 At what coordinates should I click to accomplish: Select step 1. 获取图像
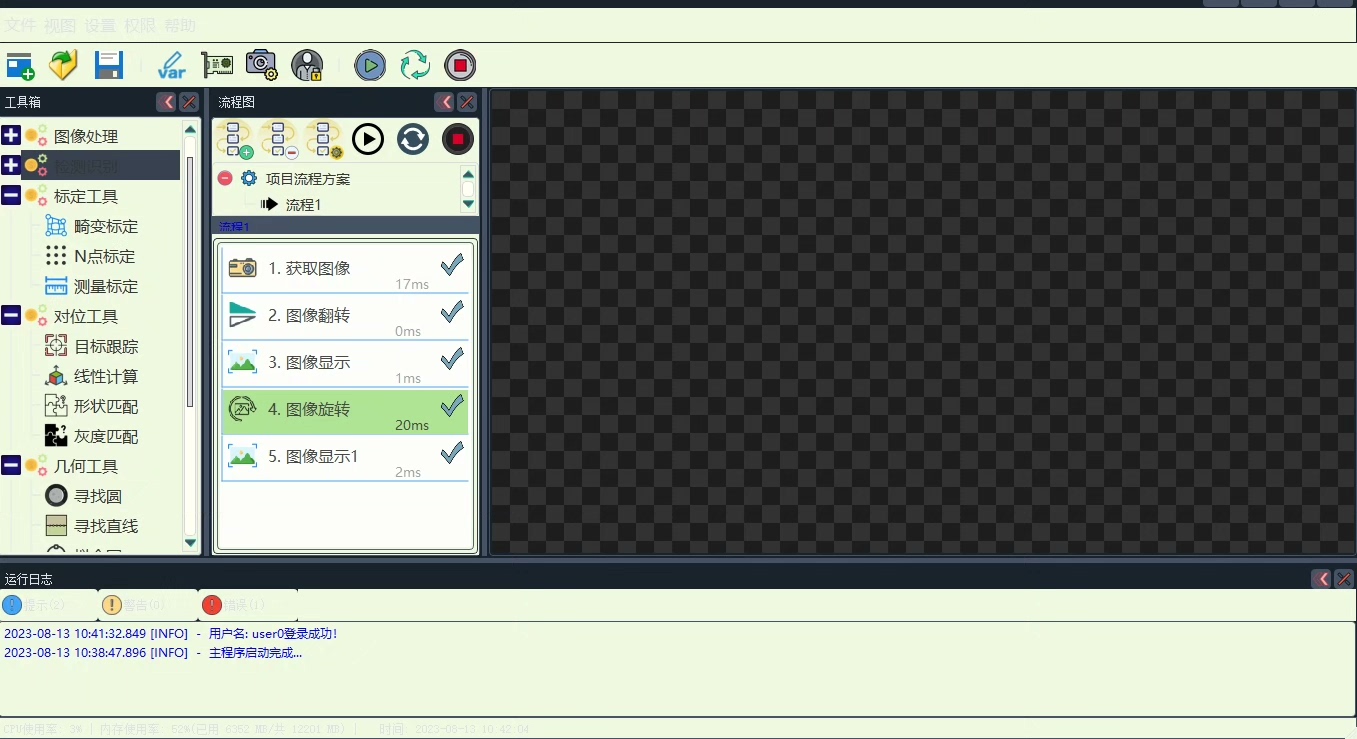click(345, 268)
